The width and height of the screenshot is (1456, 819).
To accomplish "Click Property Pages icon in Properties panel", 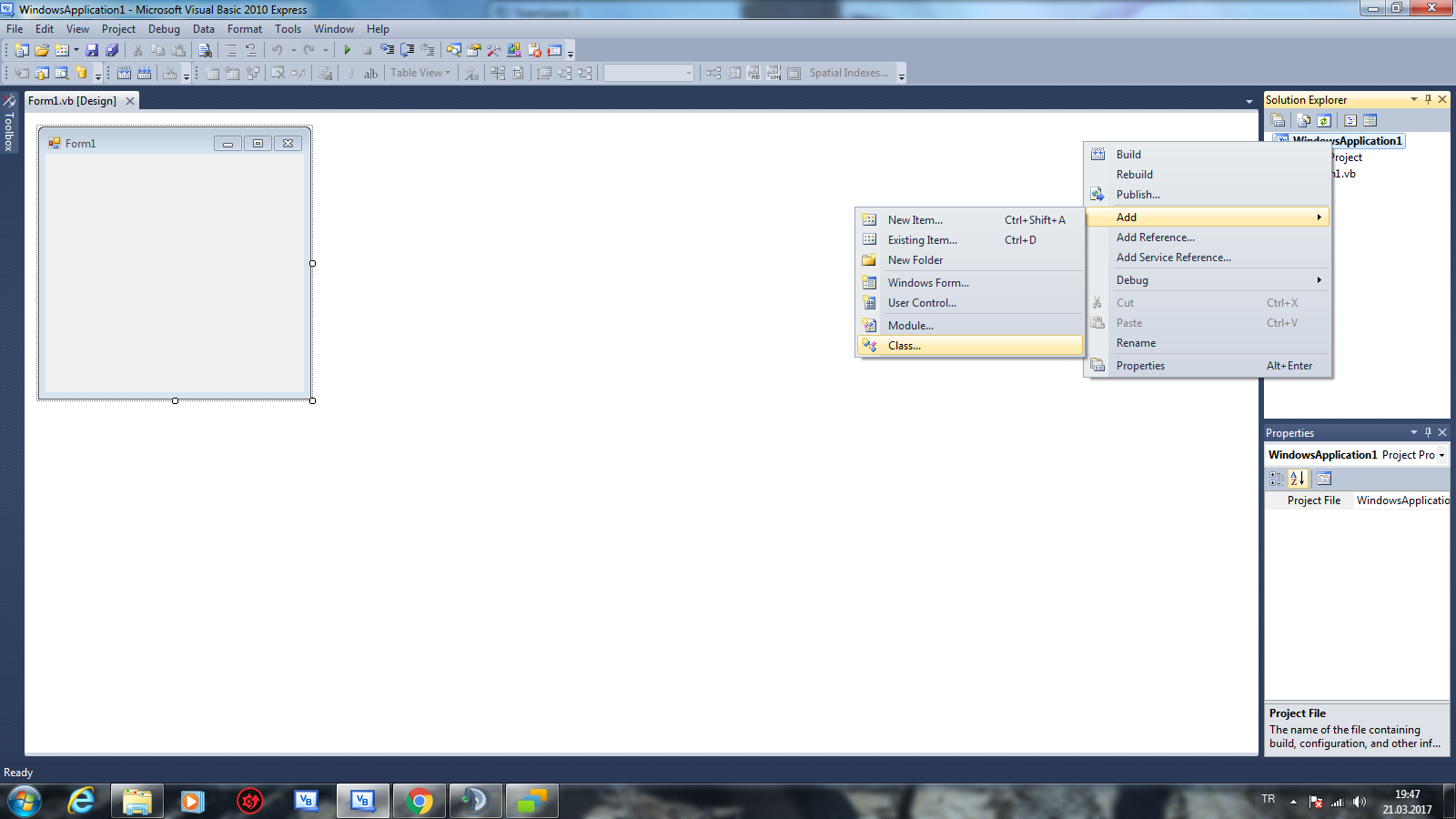I will [x=1324, y=479].
